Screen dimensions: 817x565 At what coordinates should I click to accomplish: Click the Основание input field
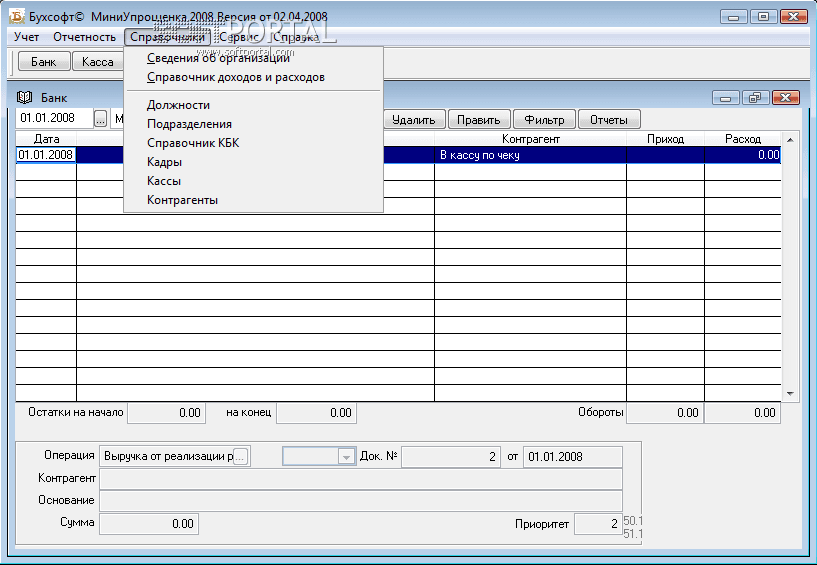[x=361, y=501]
